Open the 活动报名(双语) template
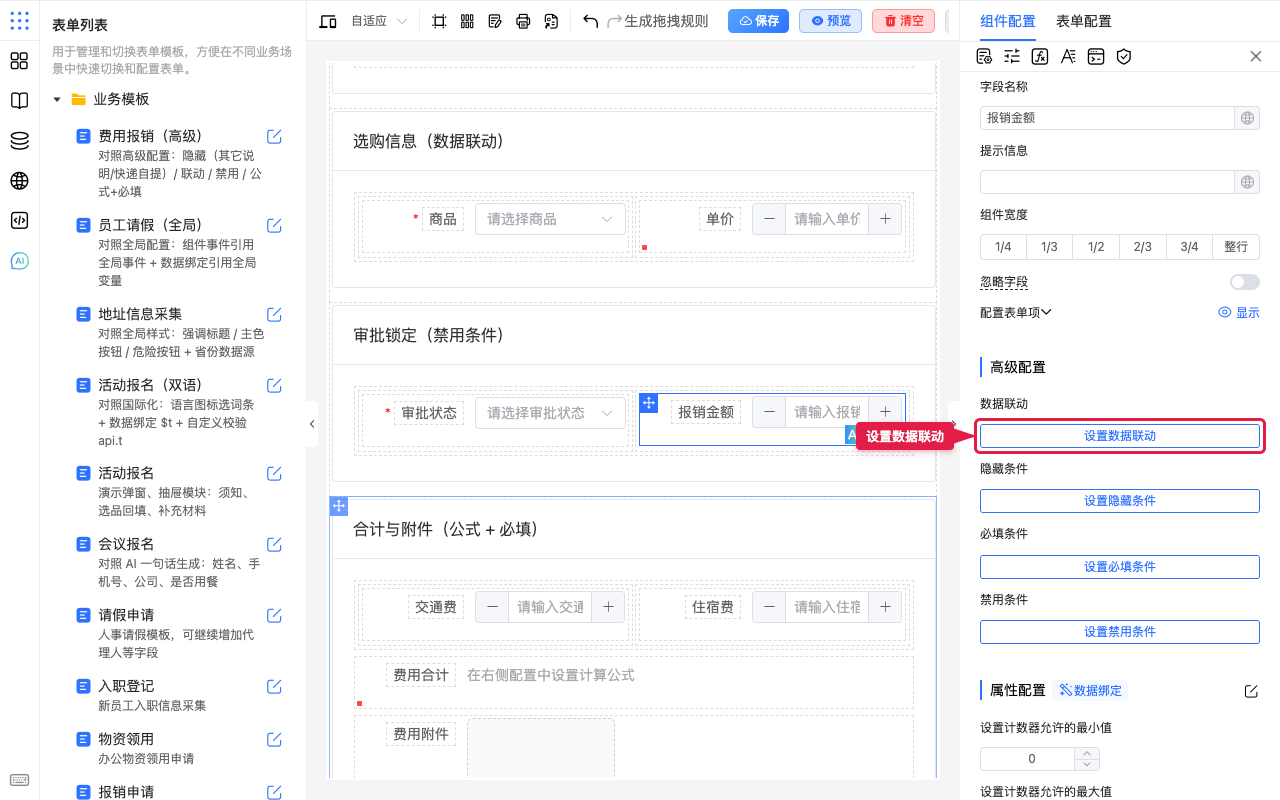Viewport: 1280px width, 800px height. (150, 385)
